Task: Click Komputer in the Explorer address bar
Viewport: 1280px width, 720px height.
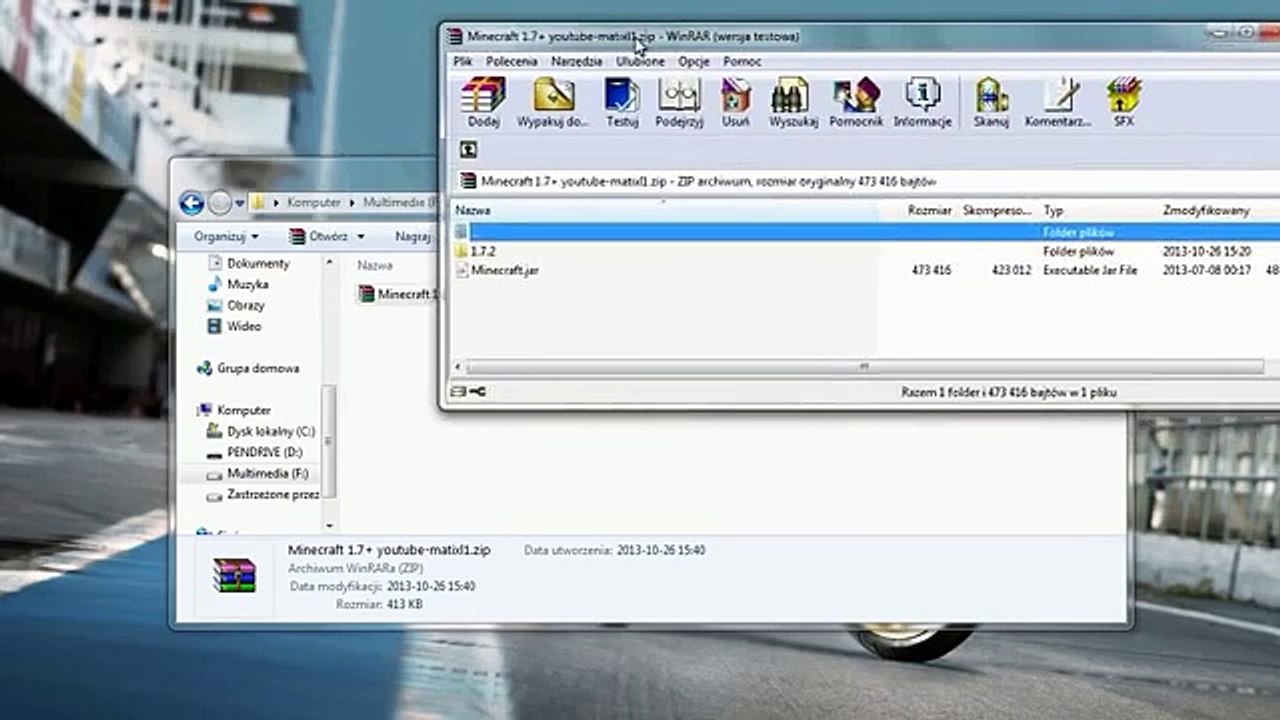Action: click(314, 203)
